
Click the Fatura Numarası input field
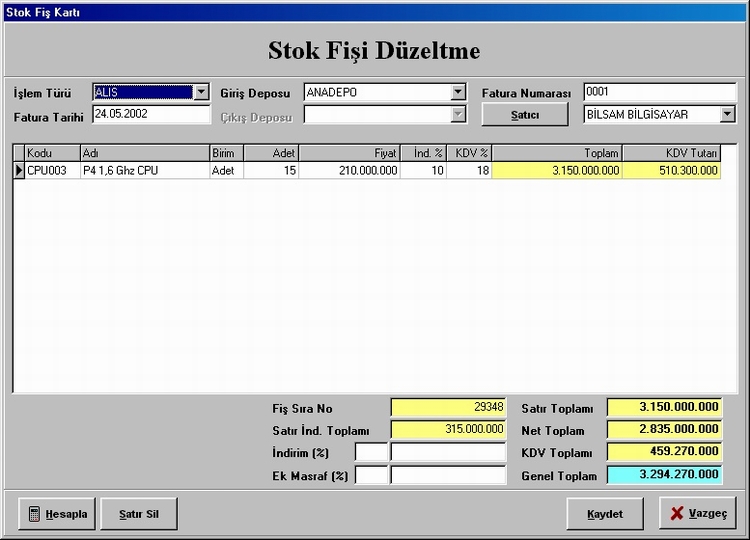coord(659,92)
